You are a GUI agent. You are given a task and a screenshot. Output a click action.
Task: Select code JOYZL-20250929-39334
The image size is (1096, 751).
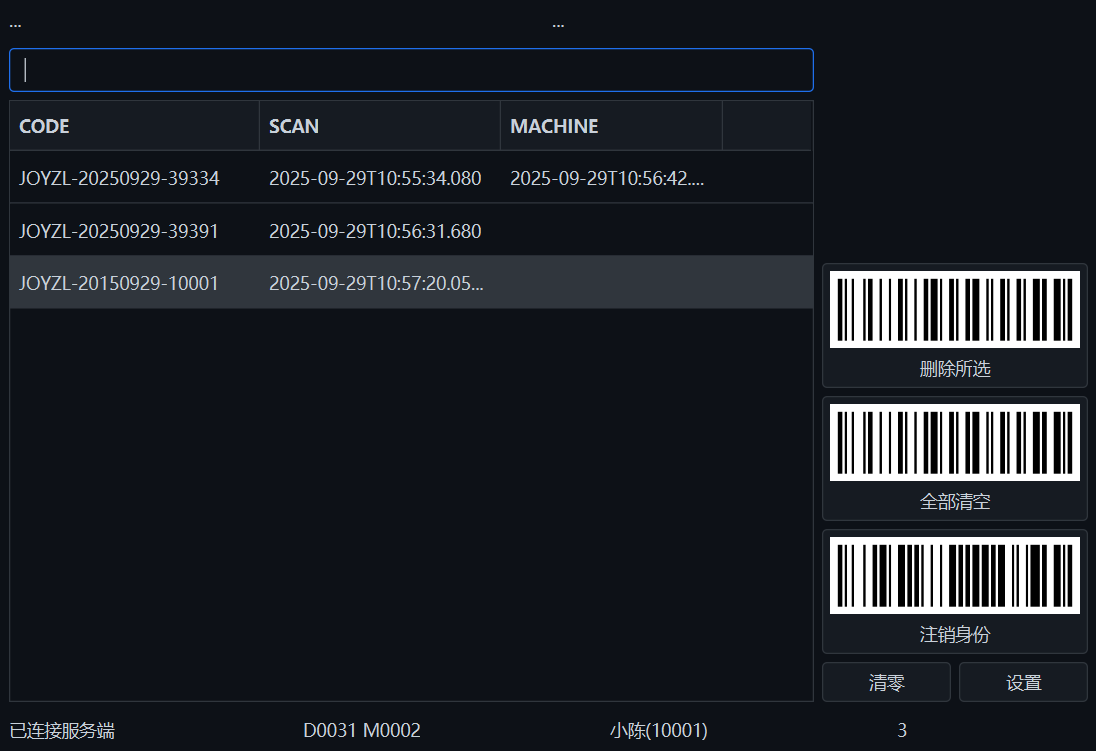point(119,178)
